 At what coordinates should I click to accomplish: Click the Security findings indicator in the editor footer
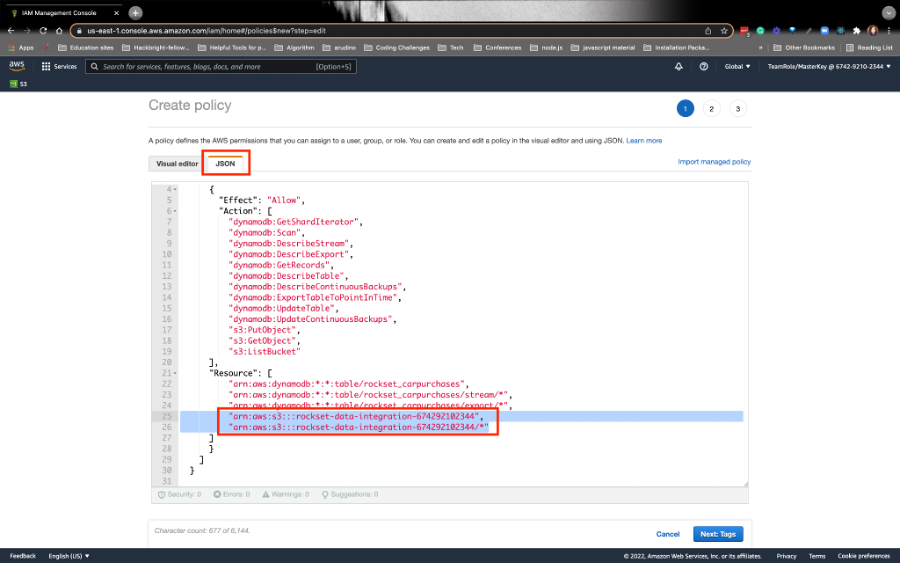(x=179, y=494)
